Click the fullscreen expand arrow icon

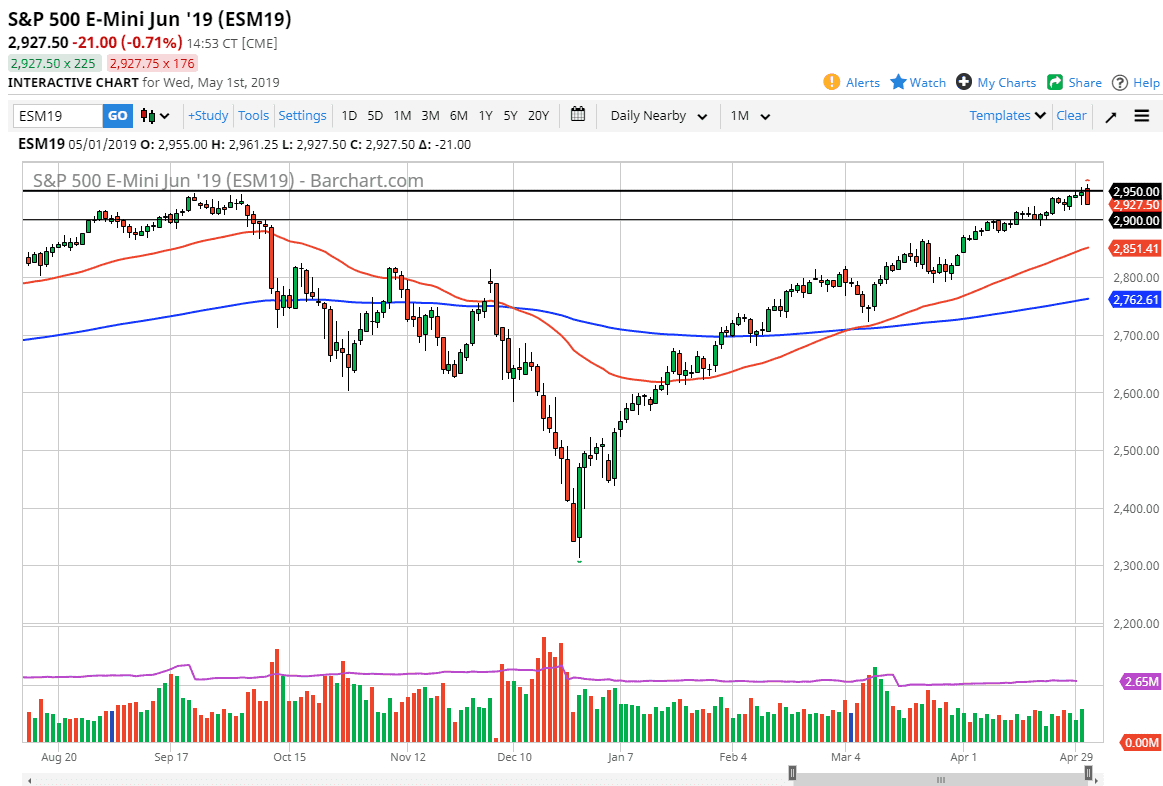click(x=1110, y=115)
